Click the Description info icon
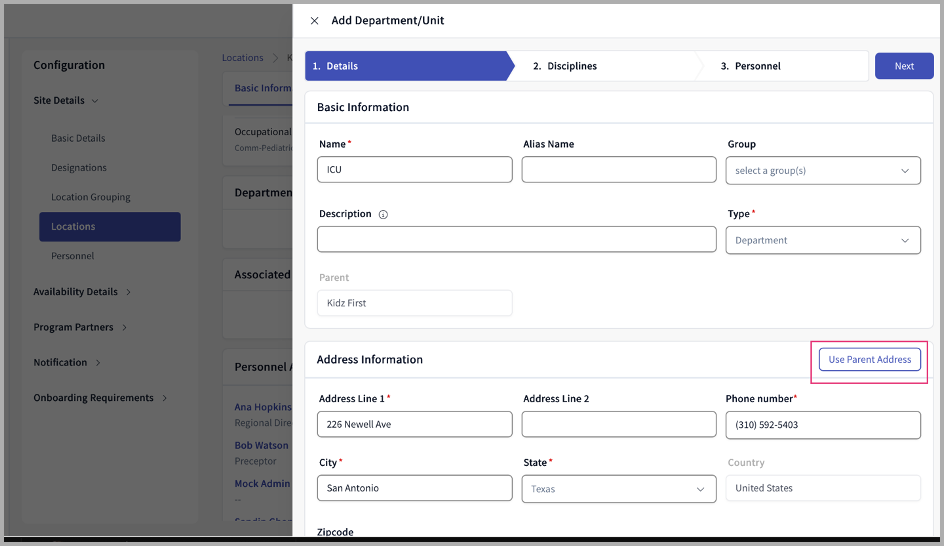The width and height of the screenshot is (944, 546). [x=383, y=214]
